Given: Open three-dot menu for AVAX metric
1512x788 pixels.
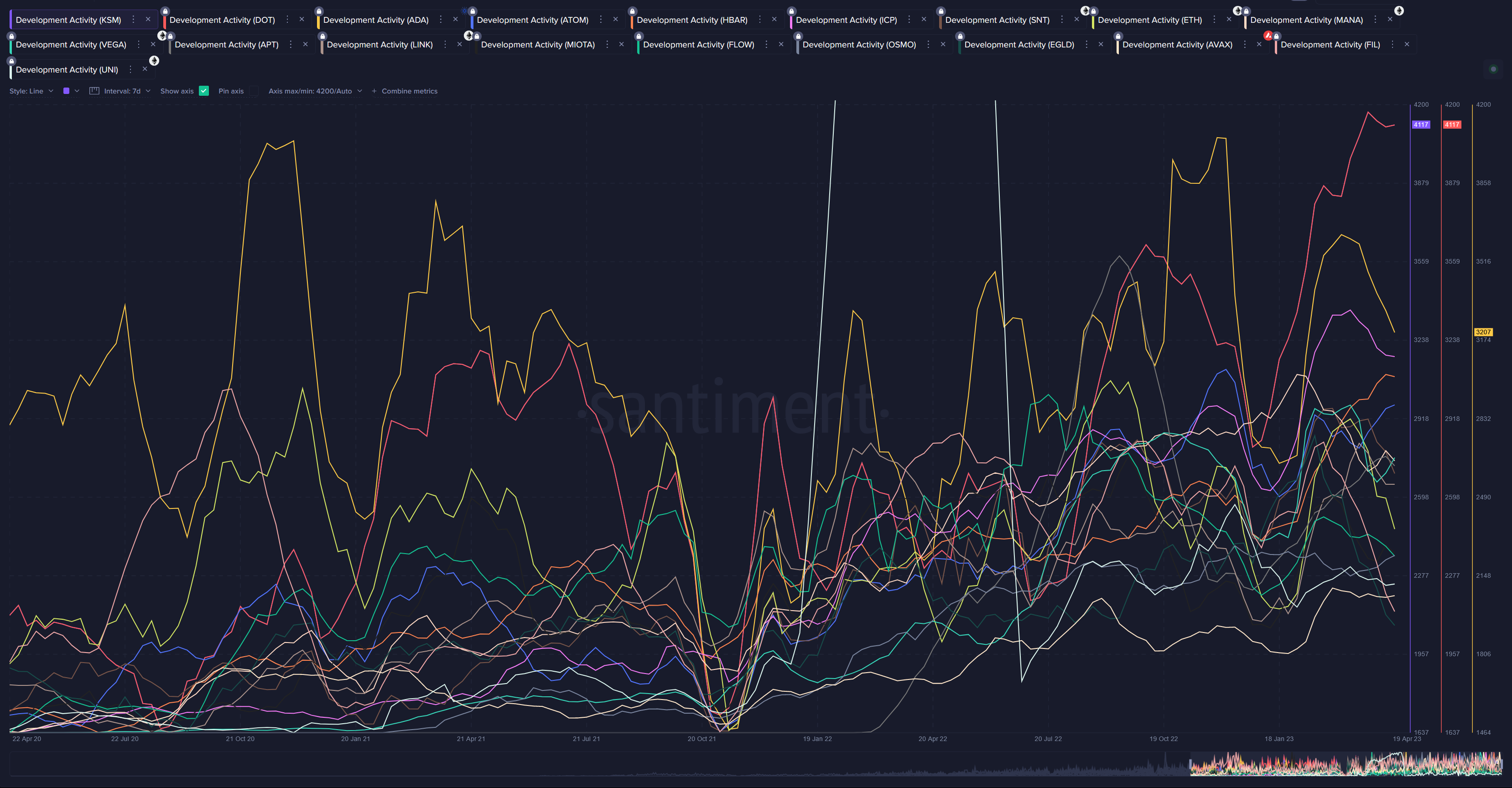Looking at the screenshot, I should pos(1244,44).
